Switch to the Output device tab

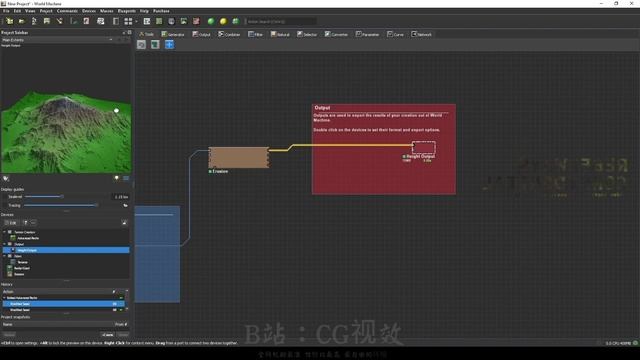[202, 34]
